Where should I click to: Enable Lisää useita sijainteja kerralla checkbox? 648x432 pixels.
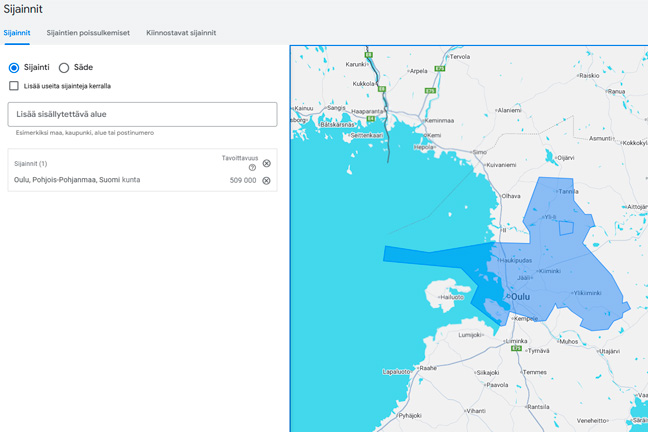tap(14, 86)
